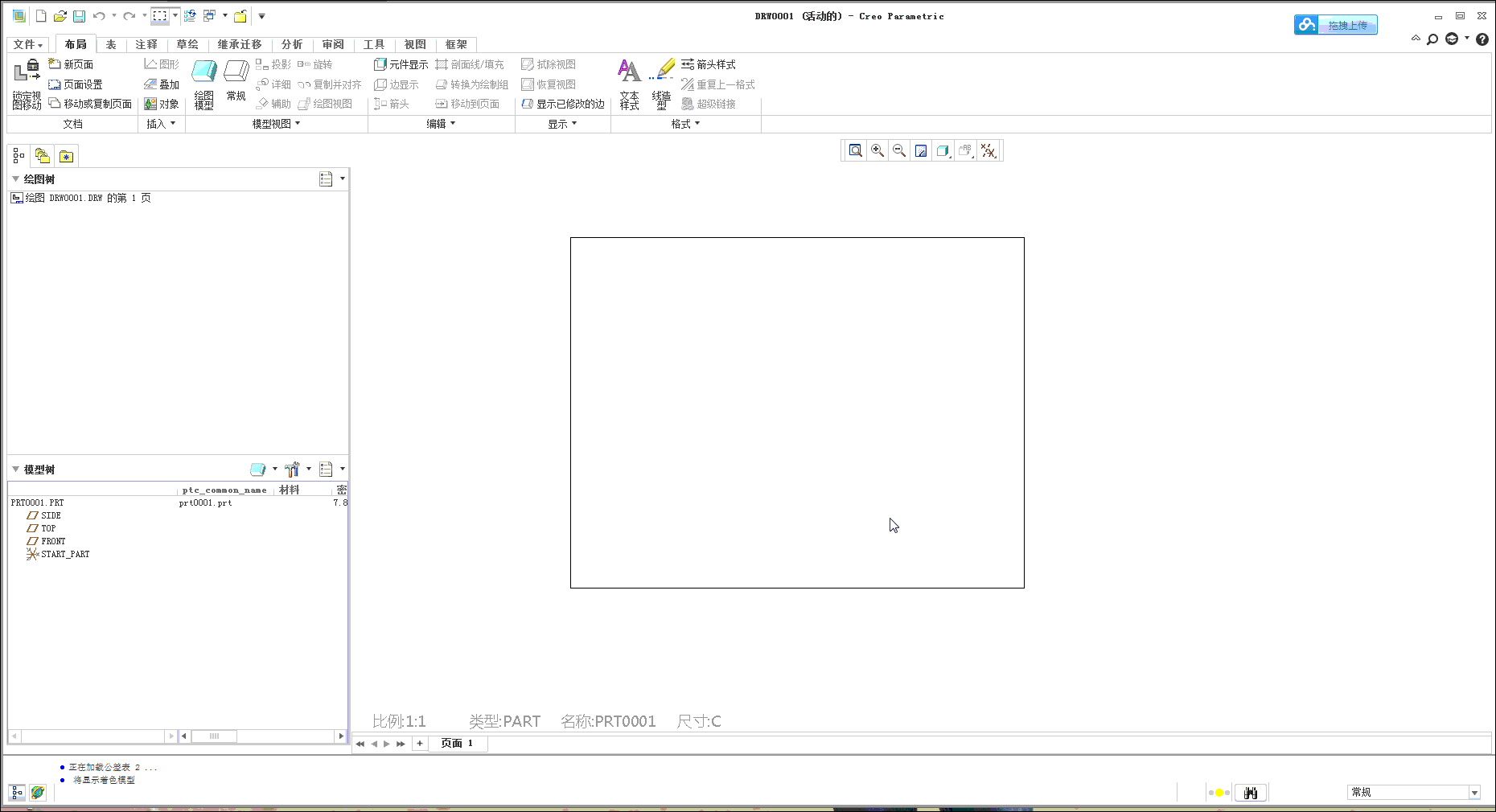Switch to the Framework (框架) tab
Viewport: 1496px width, 812px height.
(456, 44)
